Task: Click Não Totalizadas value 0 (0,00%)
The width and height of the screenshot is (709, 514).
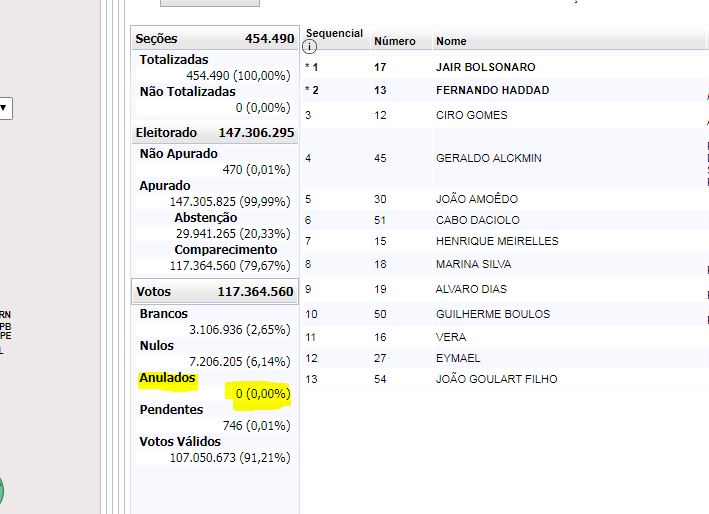Action: click(x=263, y=108)
